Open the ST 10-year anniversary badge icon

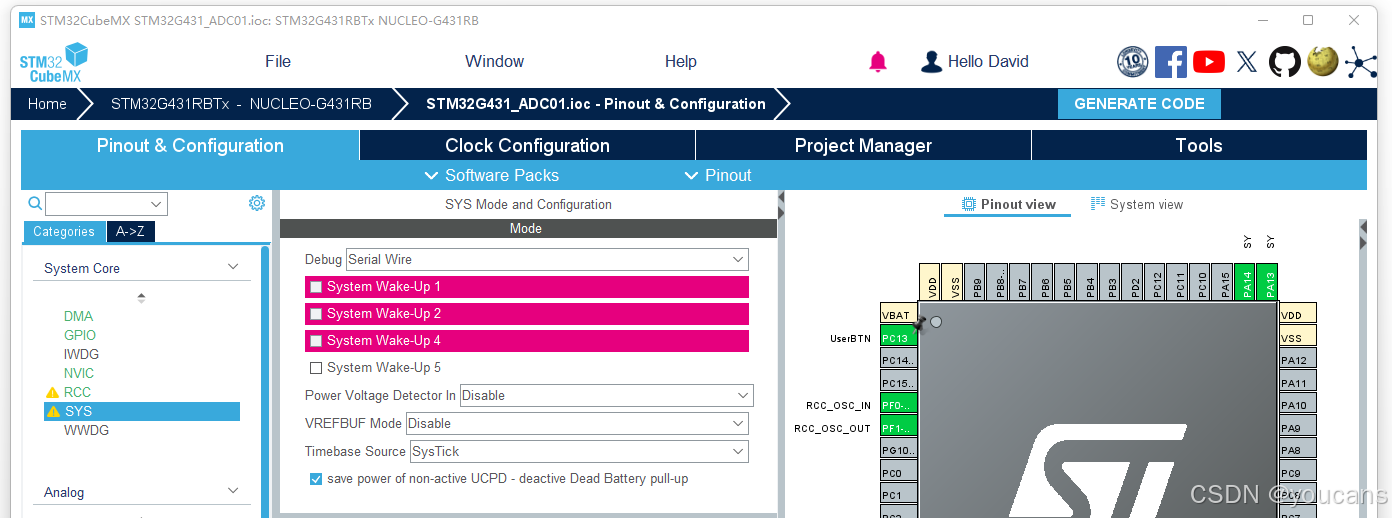coord(1132,62)
